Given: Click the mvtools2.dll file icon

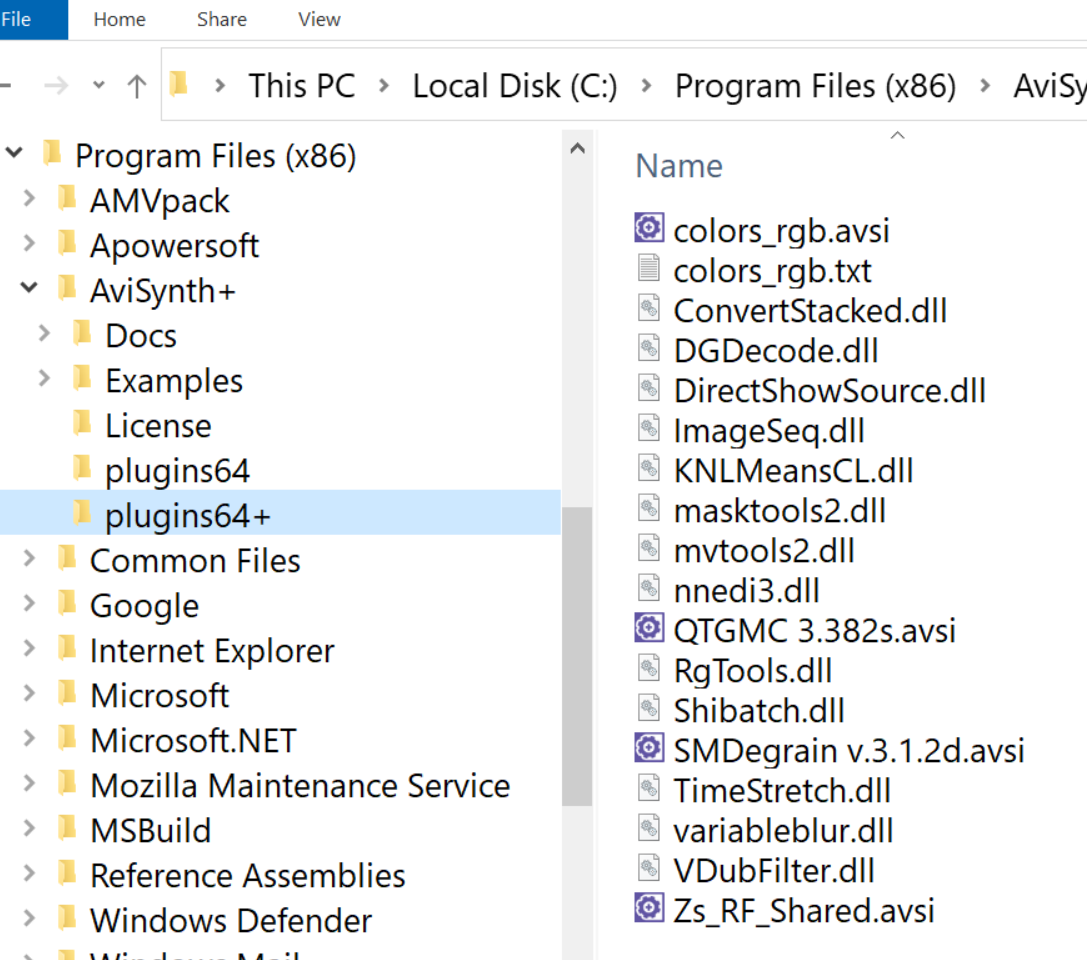Looking at the screenshot, I should pos(649,548).
